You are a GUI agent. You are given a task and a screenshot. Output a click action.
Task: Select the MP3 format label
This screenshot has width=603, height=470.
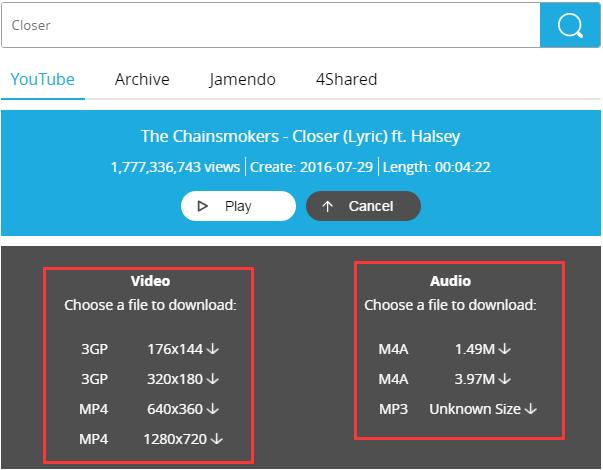[x=393, y=409]
